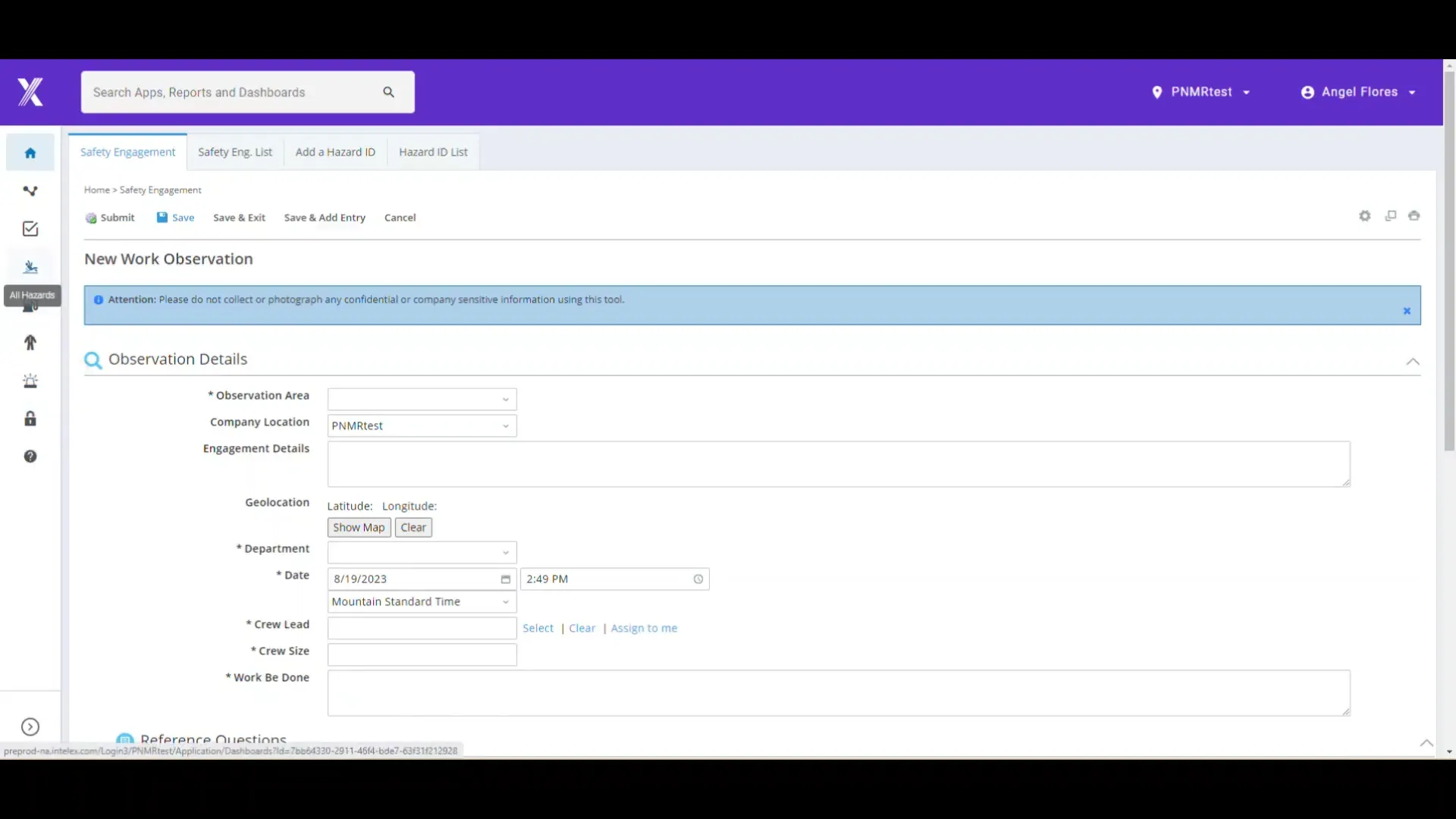1456x819 pixels.
Task: Collapse the Observation Details section
Action: (x=1413, y=362)
